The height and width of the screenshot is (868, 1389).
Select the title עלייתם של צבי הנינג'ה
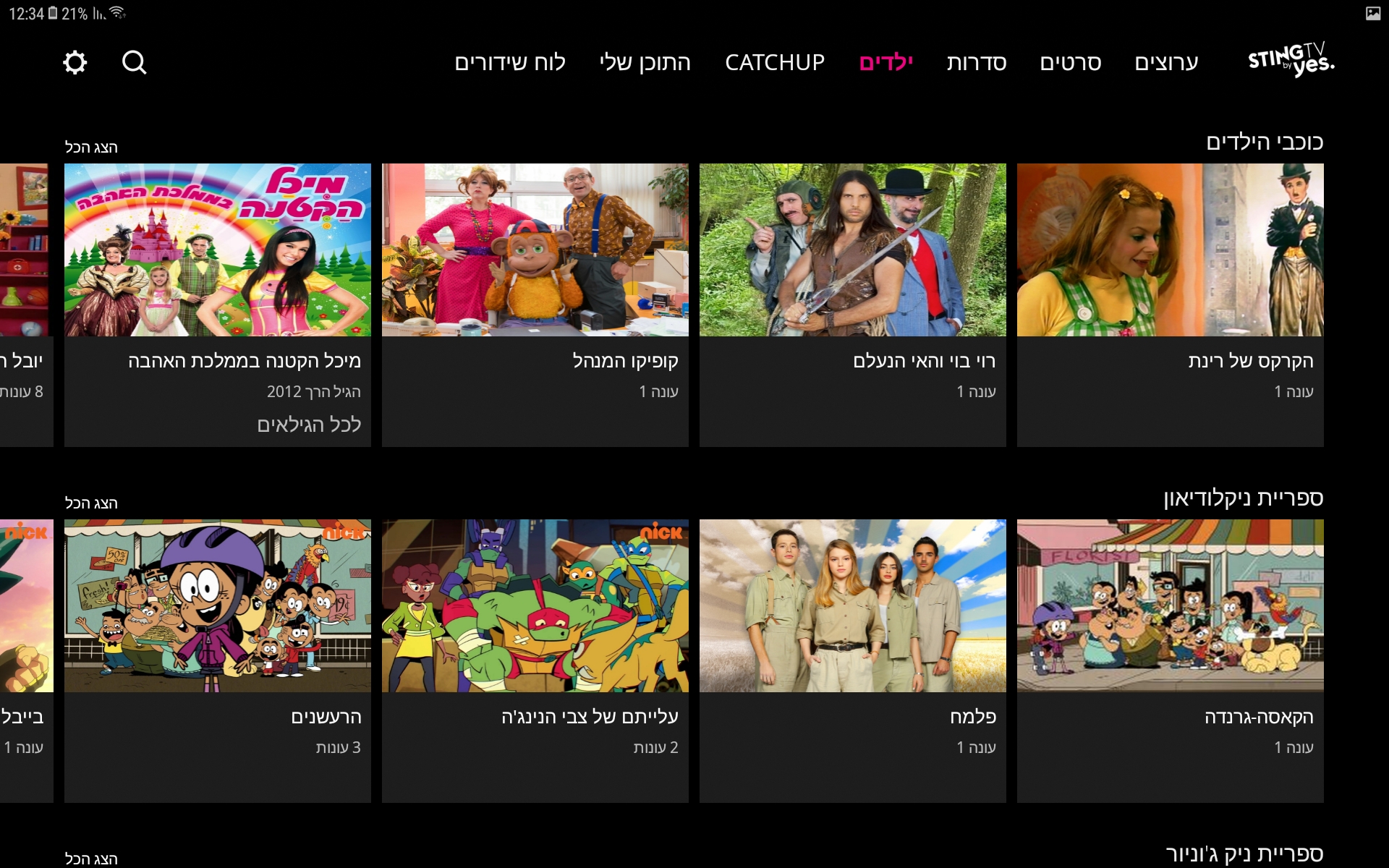590,716
